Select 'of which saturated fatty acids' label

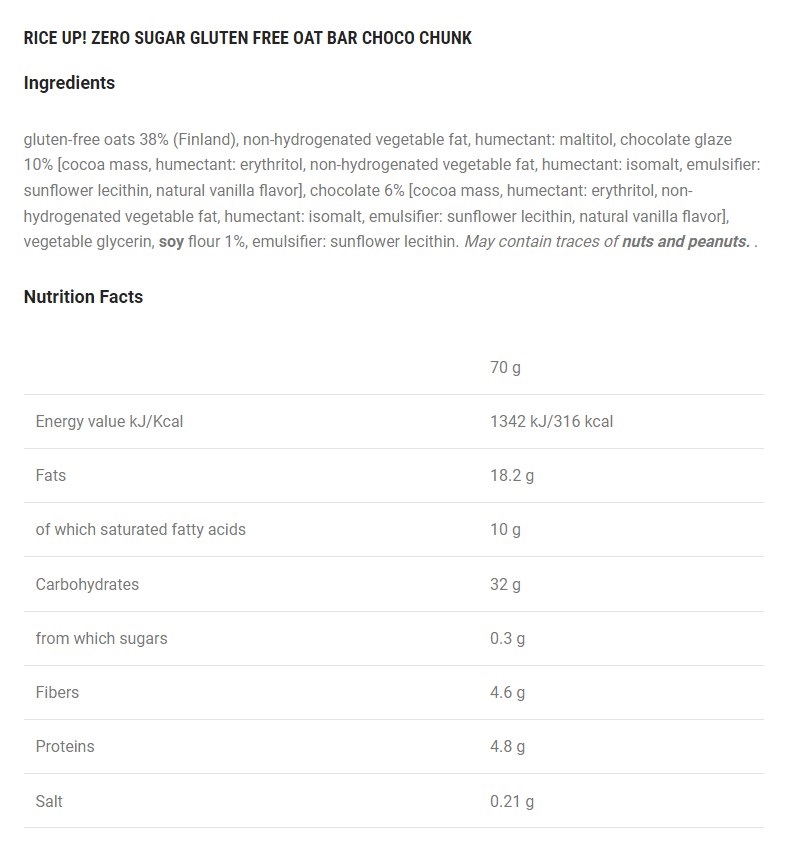pyautogui.click(x=140, y=529)
